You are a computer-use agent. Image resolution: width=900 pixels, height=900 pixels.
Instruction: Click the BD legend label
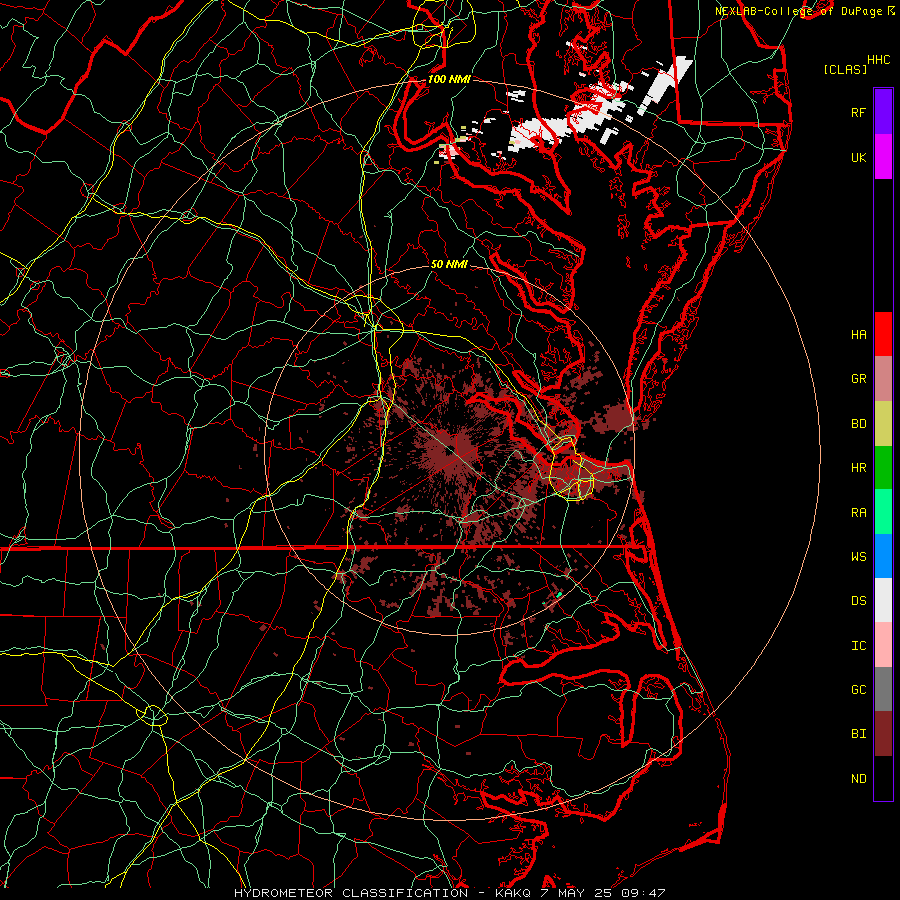(858, 424)
